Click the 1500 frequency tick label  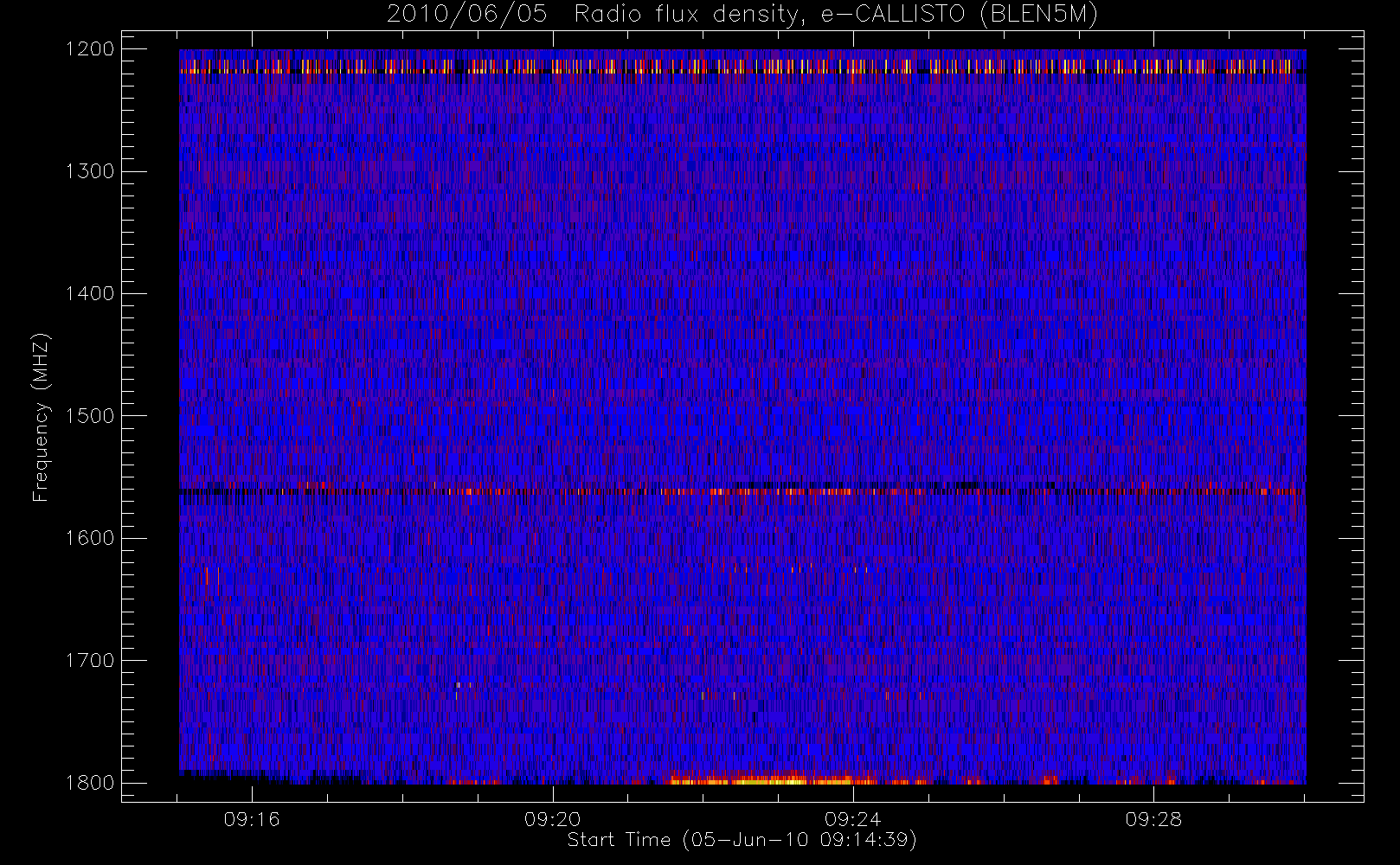91,416
